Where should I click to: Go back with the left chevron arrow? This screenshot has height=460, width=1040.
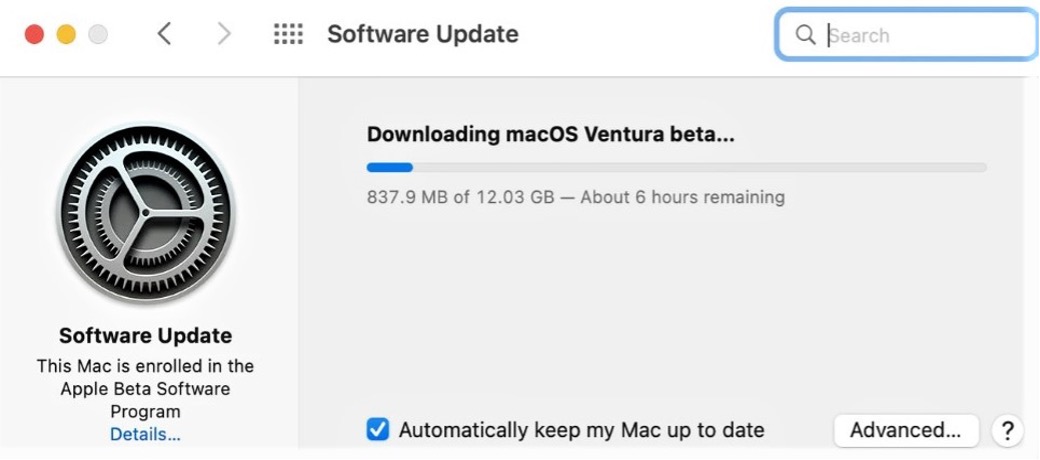tap(165, 34)
